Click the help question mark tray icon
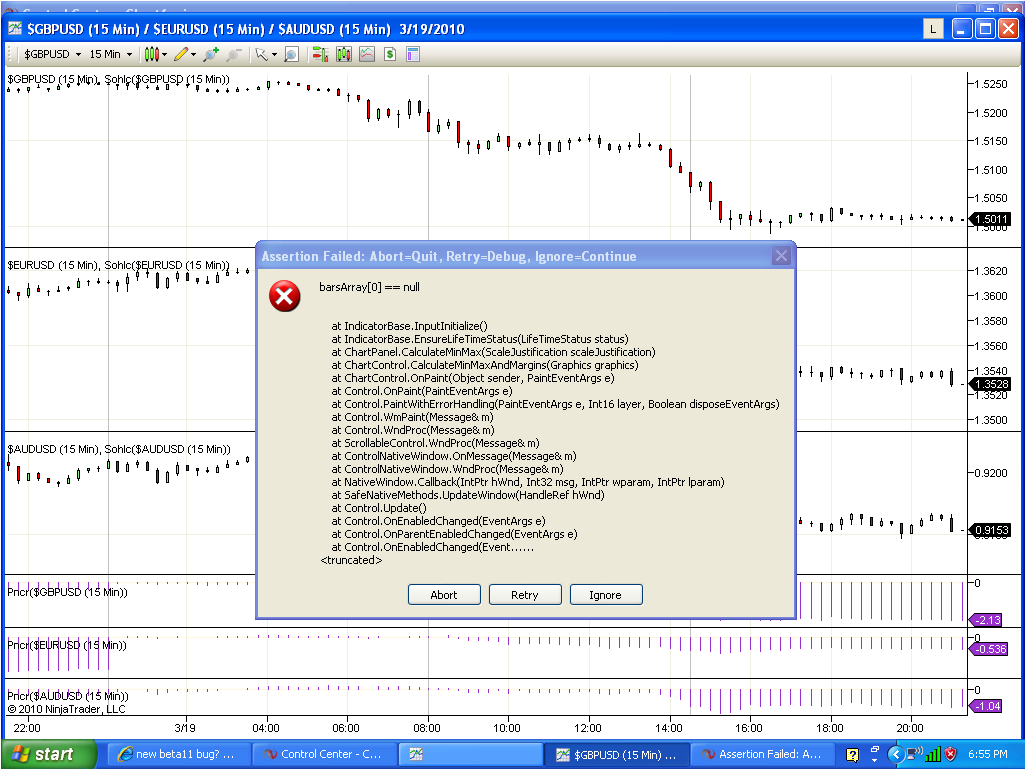Image resolution: width=1026 pixels, height=770 pixels. point(852,755)
